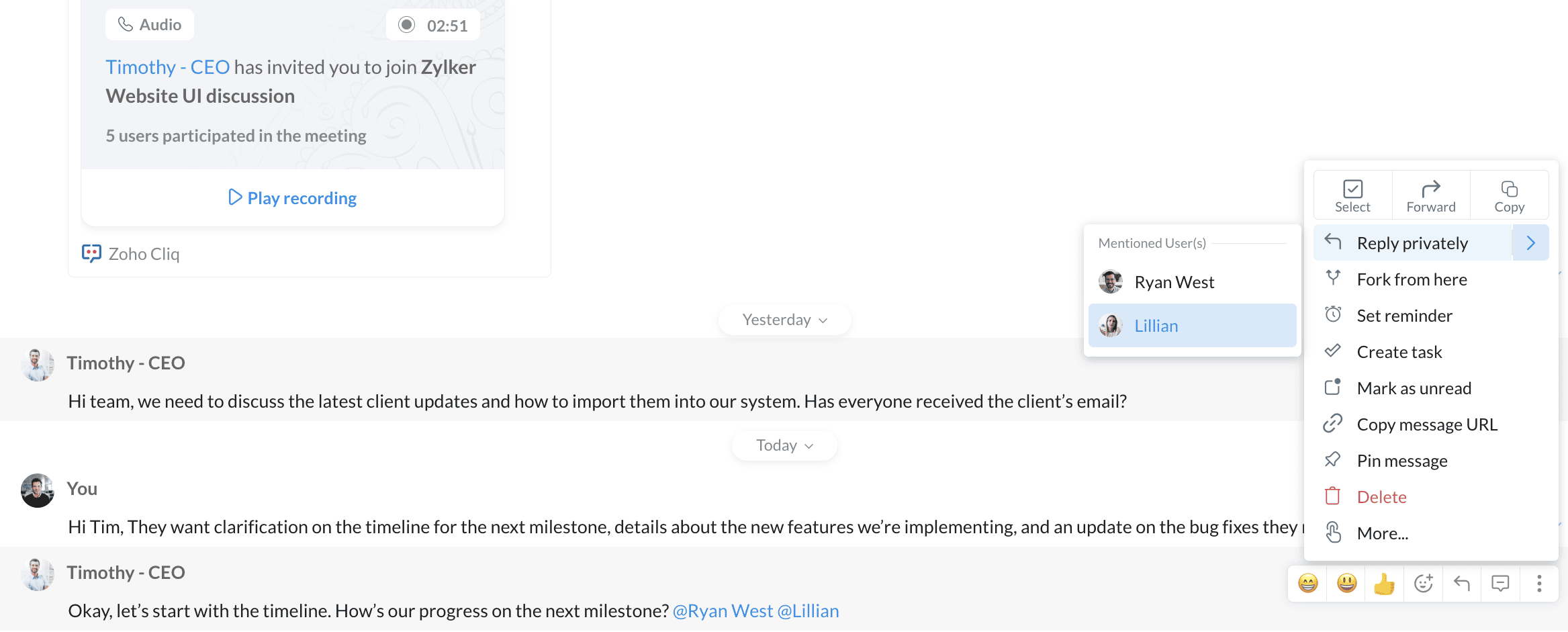The width and height of the screenshot is (1568, 632).
Task: Open the add reaction smiley picker
Action: click(1423, 584)
